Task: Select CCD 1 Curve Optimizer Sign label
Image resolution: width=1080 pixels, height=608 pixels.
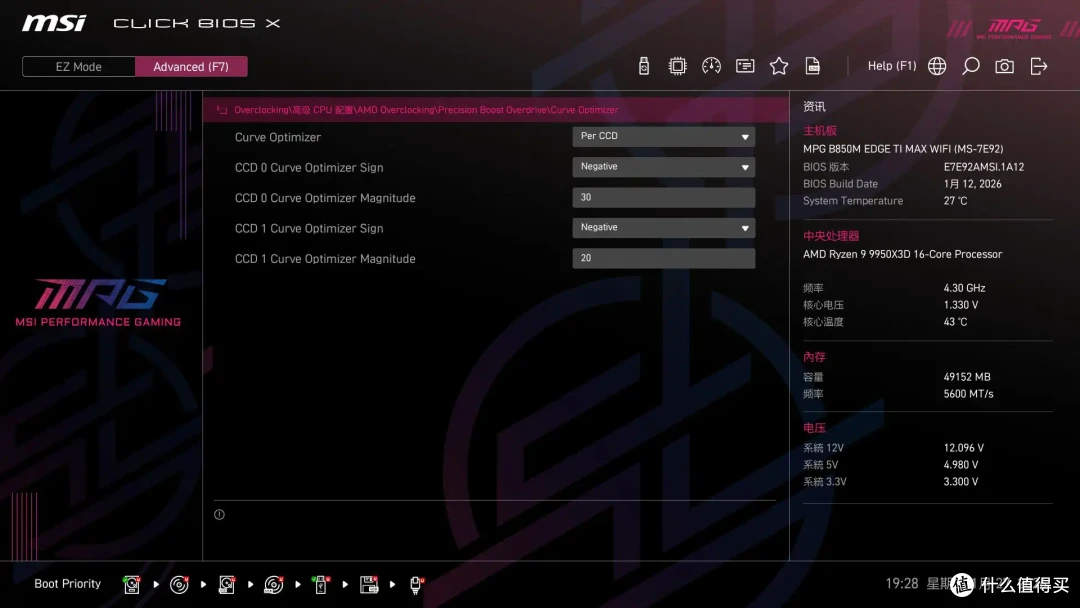Action: click(x=309, y=228)
